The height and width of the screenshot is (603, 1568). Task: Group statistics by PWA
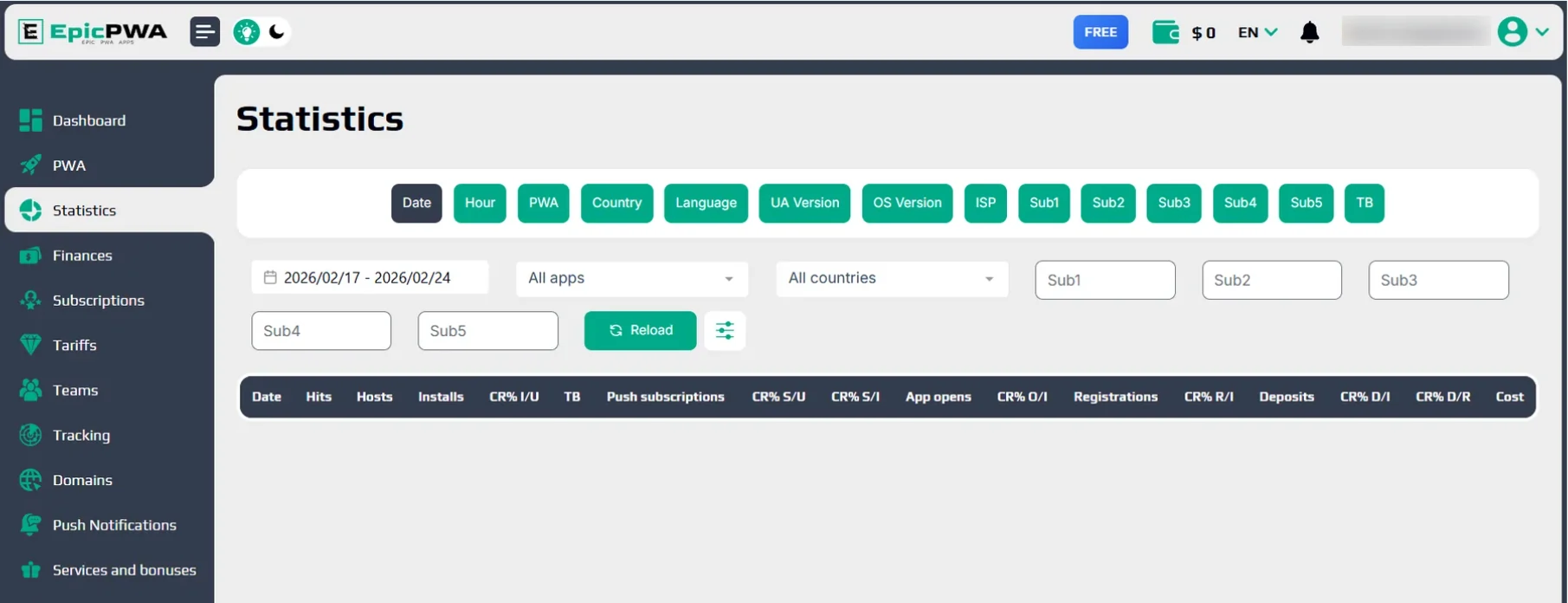pos(544,203)
